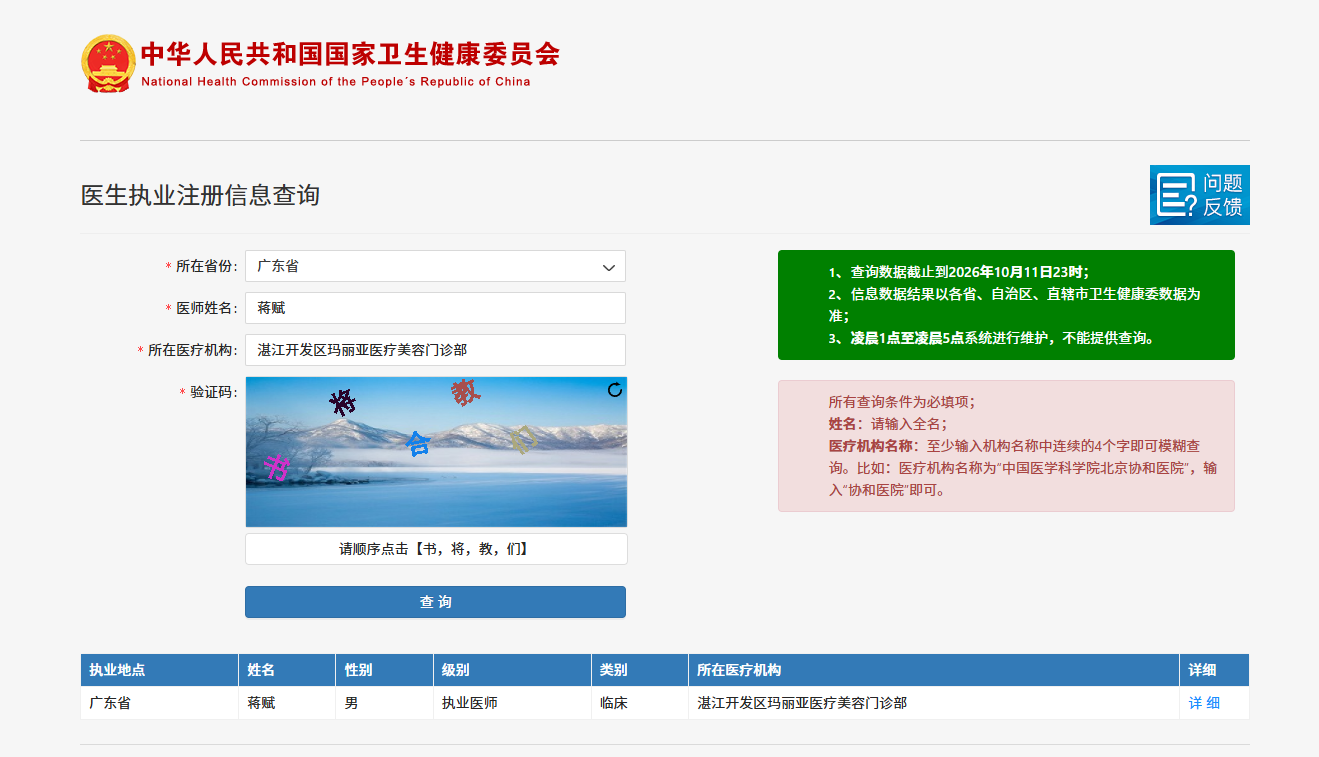Click the 湛江开发区玛丽亚医疗美容门诊部 table cell
The width and height of the screenshot is (1319, 757).
coord(933,703)
